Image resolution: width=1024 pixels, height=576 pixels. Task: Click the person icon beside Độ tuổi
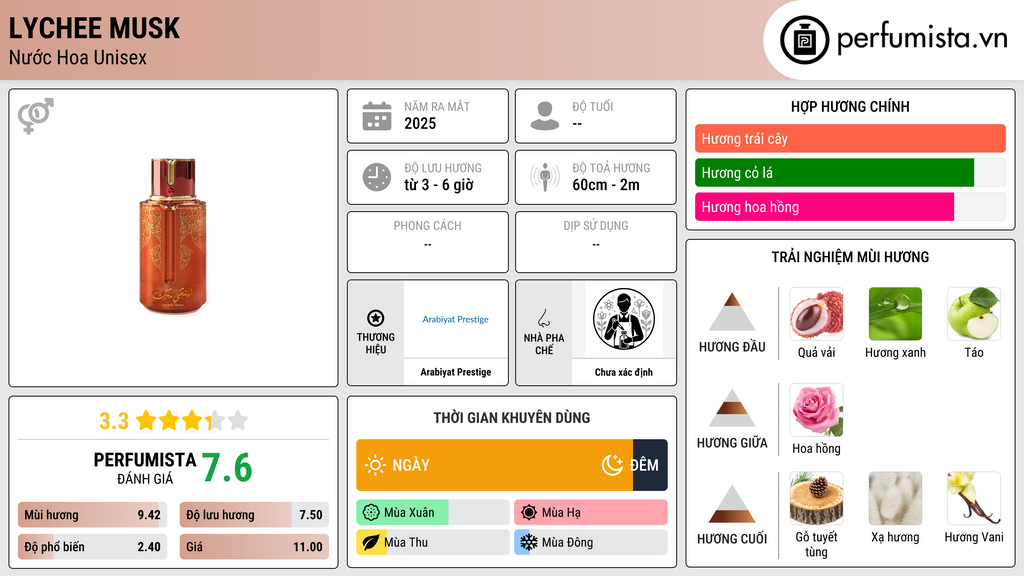coord(545,116)
